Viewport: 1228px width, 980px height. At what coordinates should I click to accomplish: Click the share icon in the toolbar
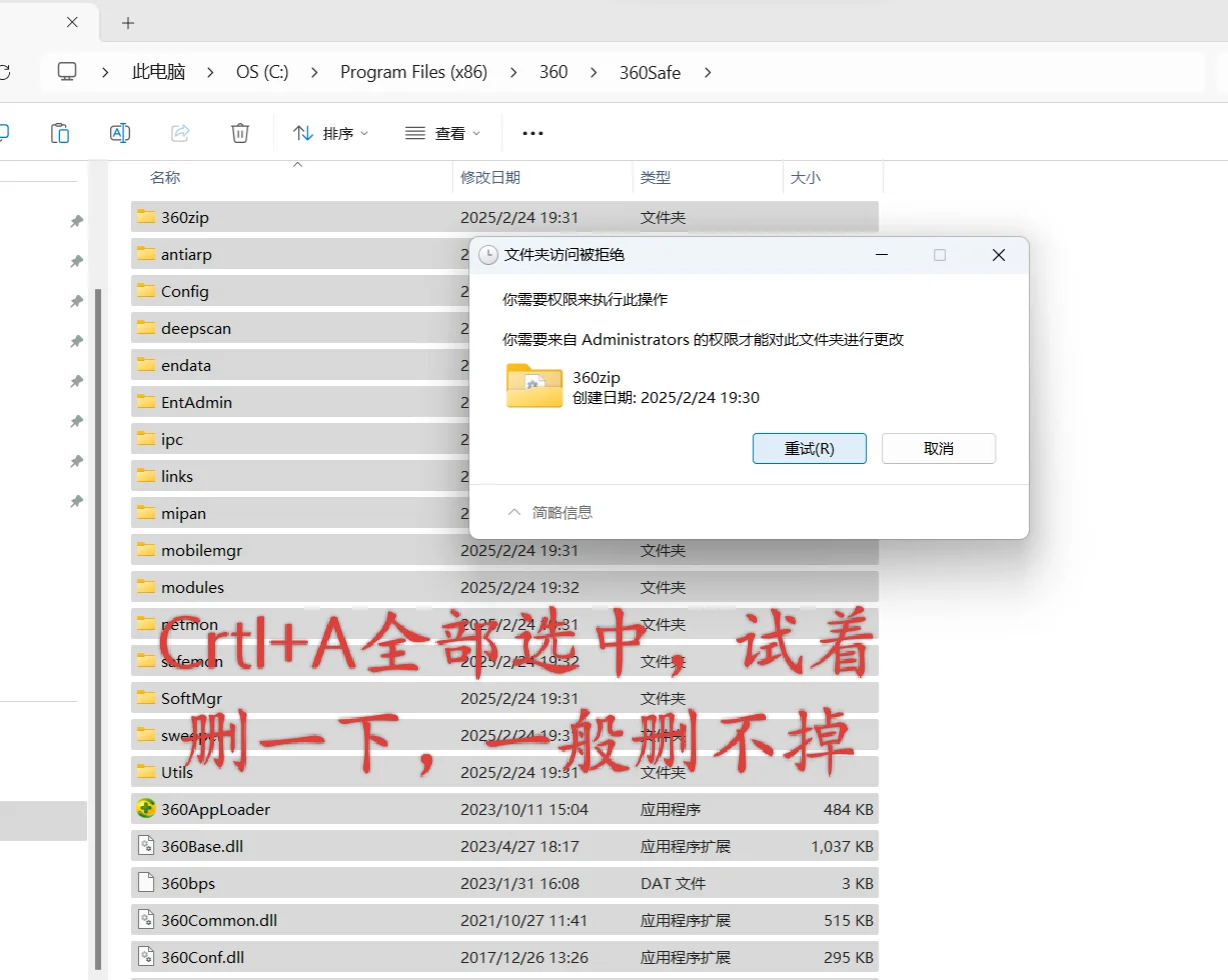(179, 132)
